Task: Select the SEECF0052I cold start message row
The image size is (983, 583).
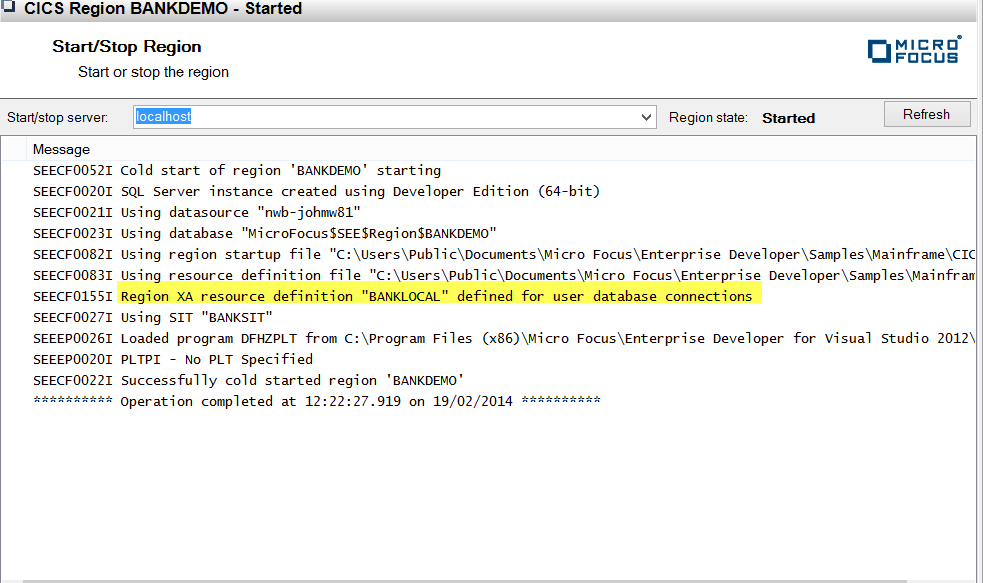Action: [x=236, y=170]
